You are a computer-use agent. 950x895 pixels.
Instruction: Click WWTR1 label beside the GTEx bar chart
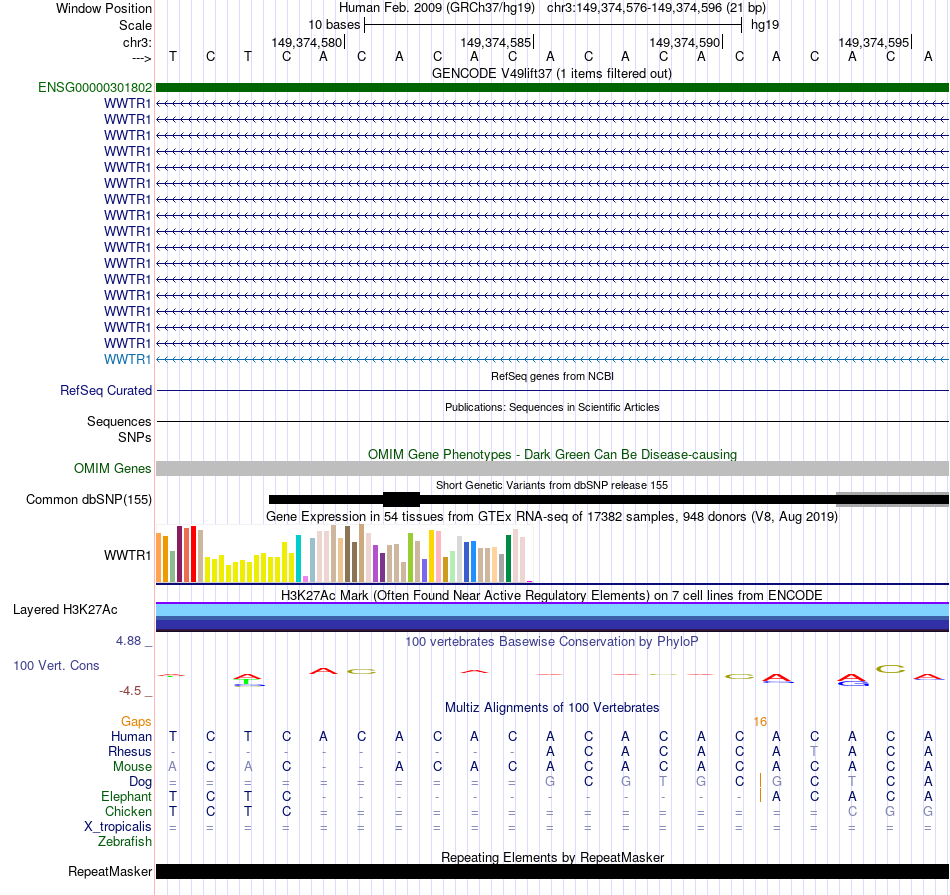[127, 555]
